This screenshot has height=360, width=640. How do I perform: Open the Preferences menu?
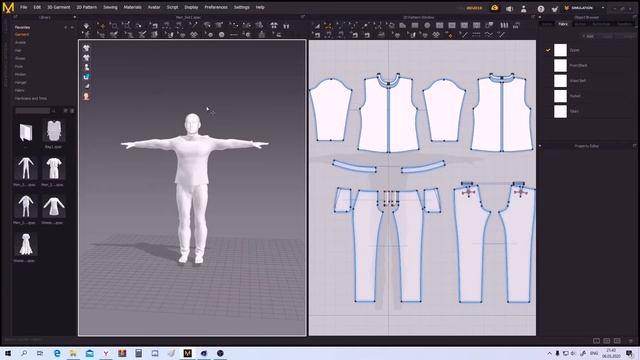[x=216, y=7]
